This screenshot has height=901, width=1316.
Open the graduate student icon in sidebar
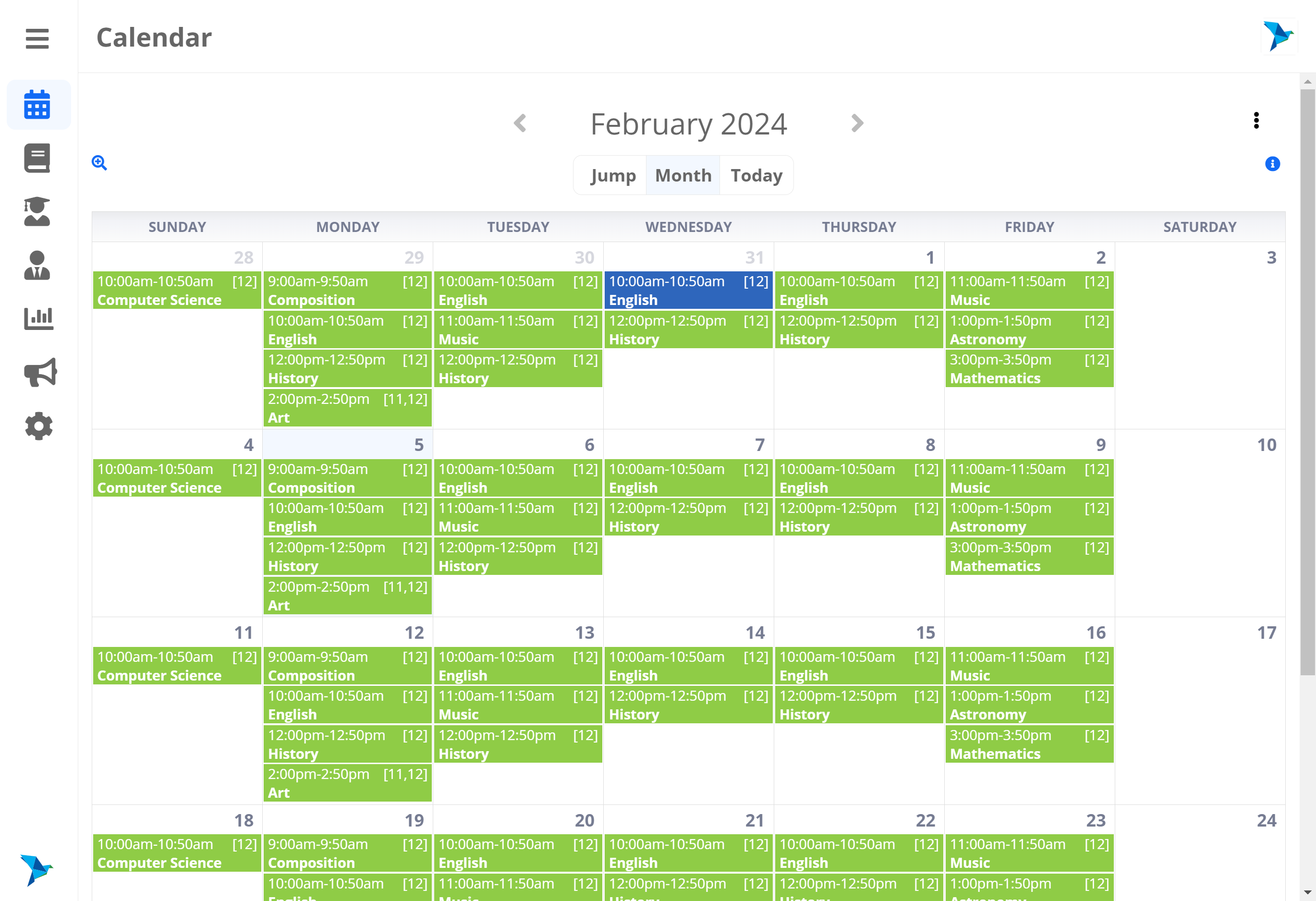(x=37, y=212)
